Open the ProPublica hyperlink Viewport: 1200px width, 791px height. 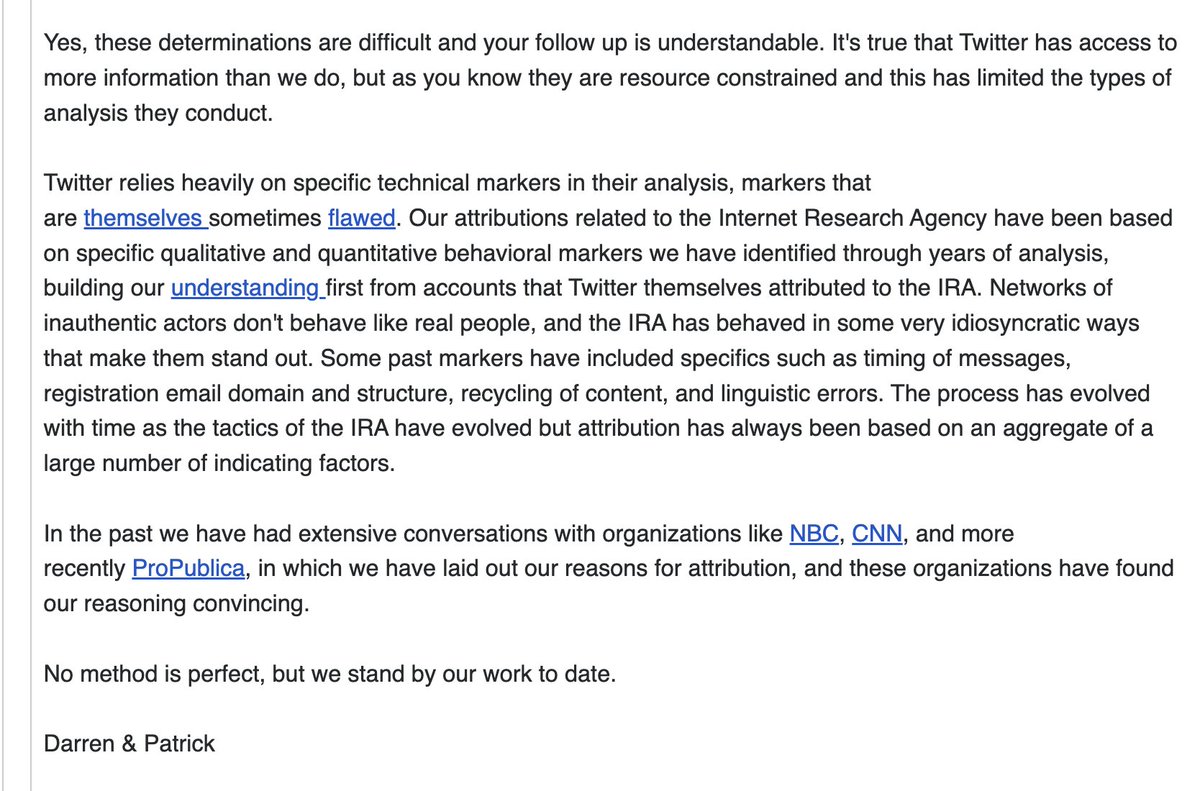click(188, 570)
